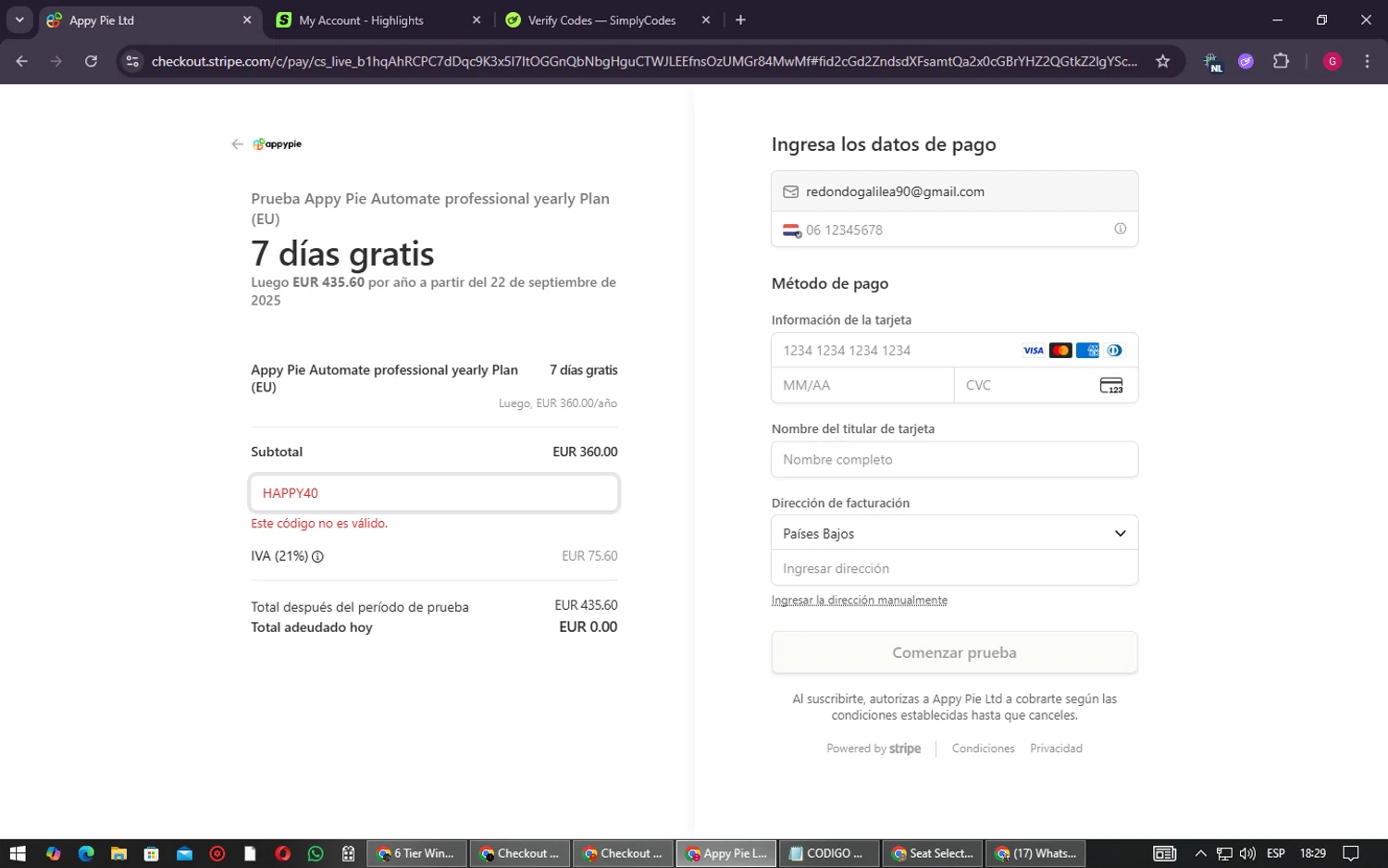The height and width of the screenshot is (868, 1388).
Task: Reload the checkout page
Action: coord(91,62)
